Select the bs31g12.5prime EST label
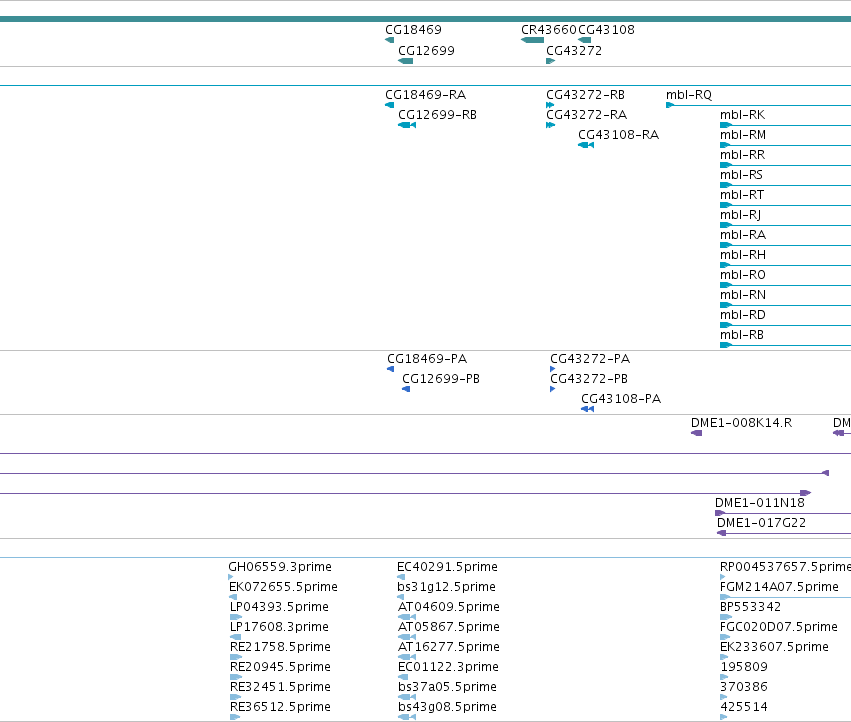Image resolution: width=851 pixels, height=722 pixels. click(x=446, y=587)
